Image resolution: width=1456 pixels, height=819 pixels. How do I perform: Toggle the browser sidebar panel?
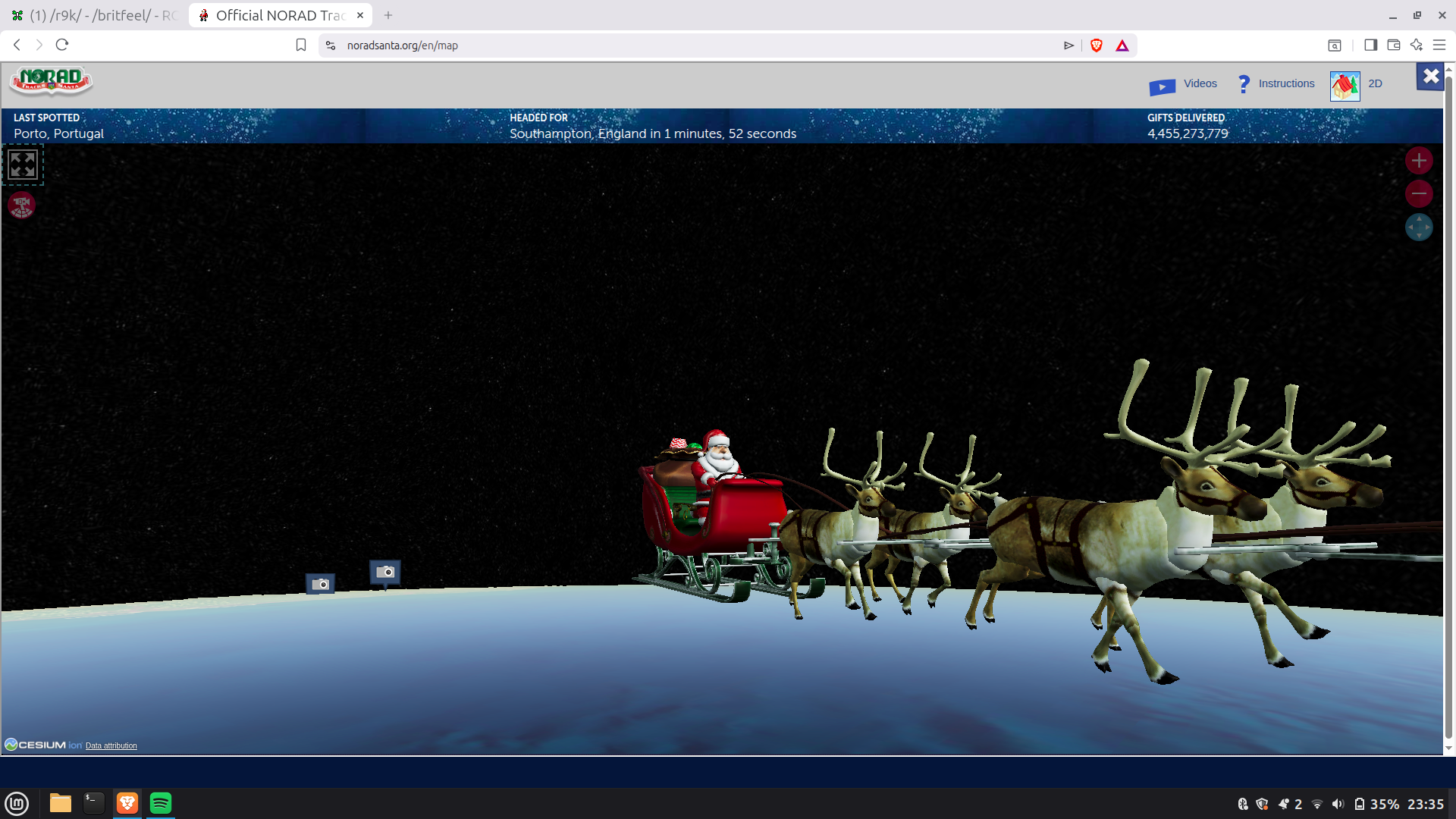click(x=1370, y=45)
